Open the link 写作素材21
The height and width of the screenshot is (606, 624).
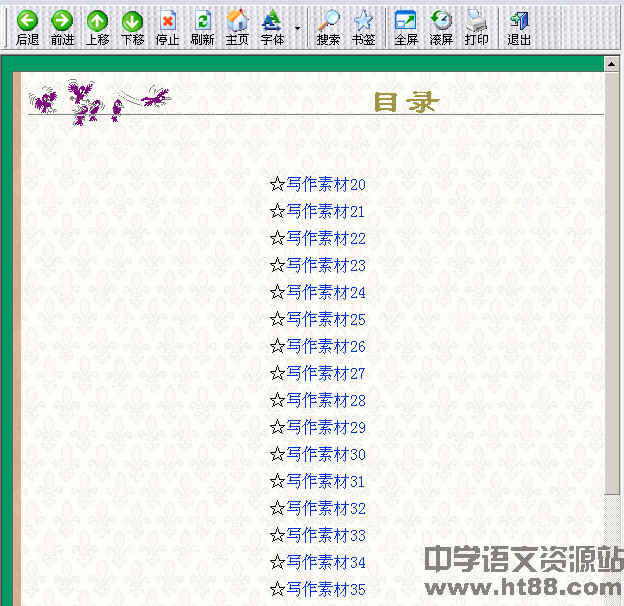[326, 211]
